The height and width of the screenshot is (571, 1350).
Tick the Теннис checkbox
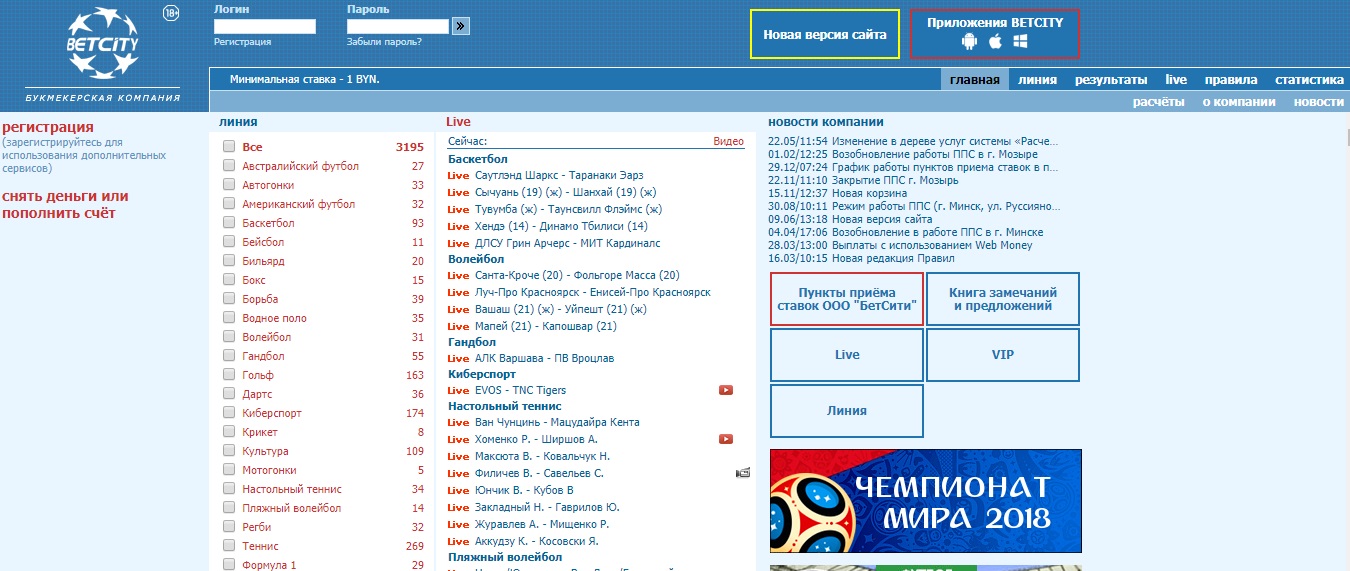point(229,545)
